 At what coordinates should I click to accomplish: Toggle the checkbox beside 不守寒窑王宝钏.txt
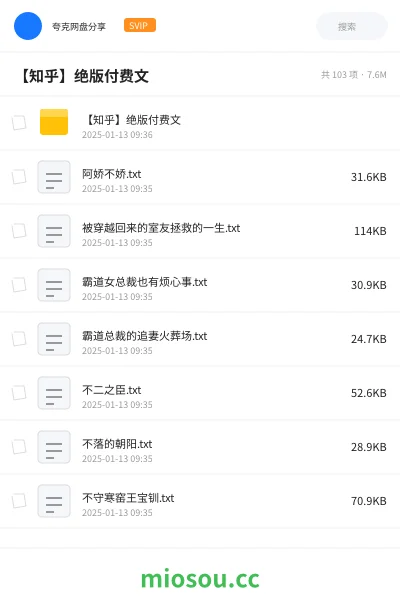[19, 501]
